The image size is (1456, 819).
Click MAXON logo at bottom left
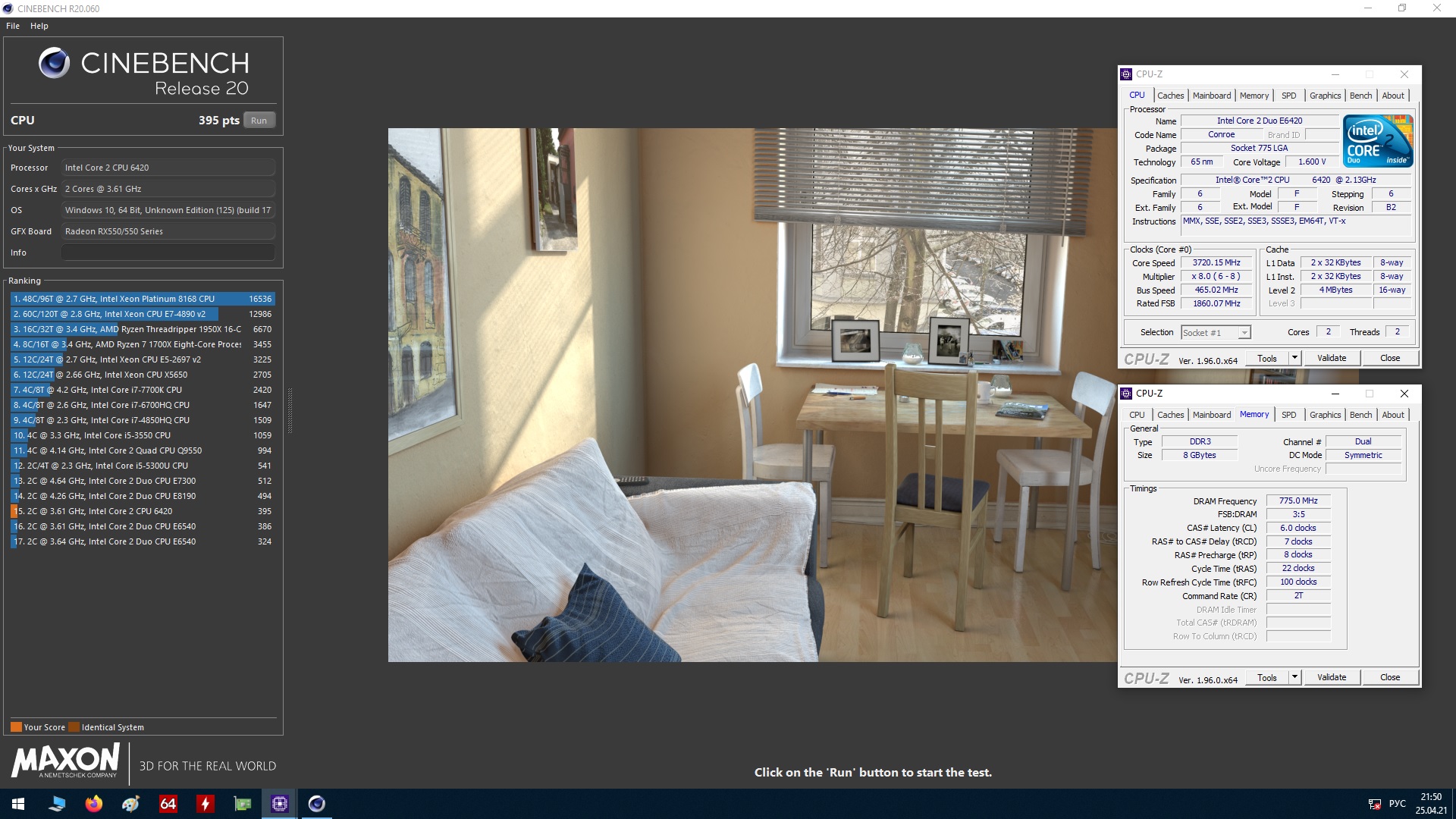(65, 761)
